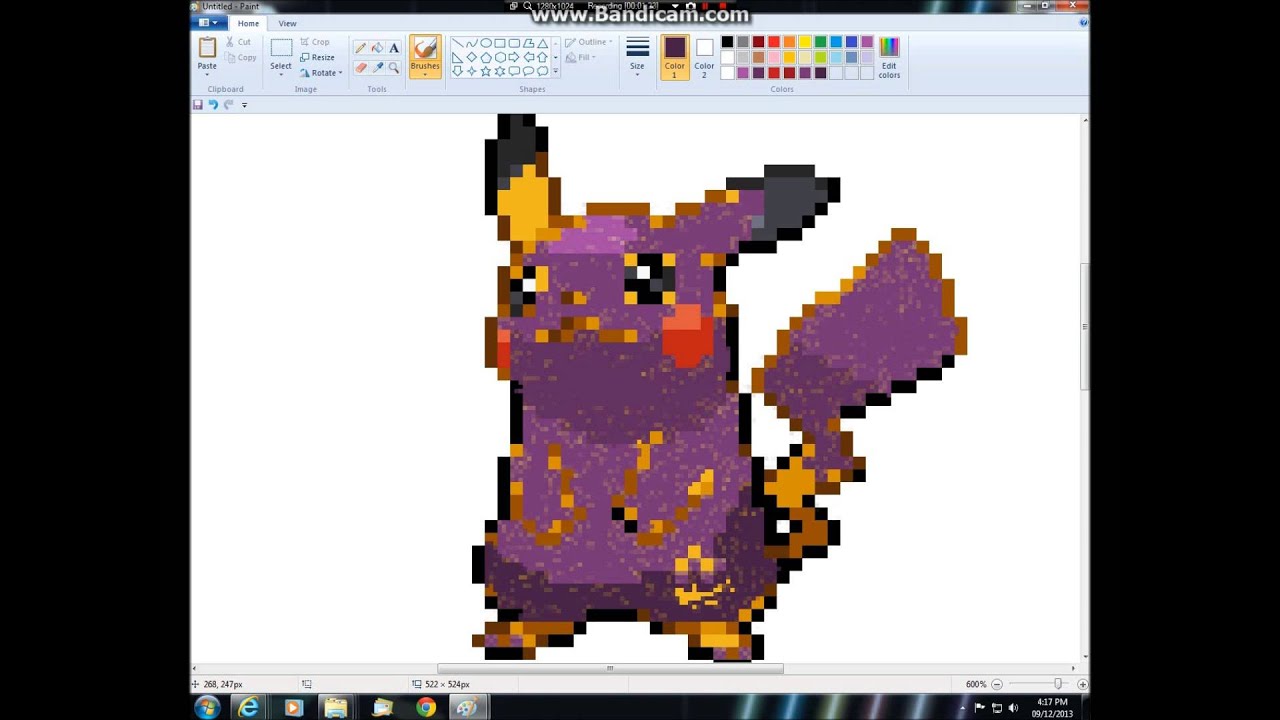1280x720 pixels.
Task: Switch to the Home tab
Action: (248, 23)
